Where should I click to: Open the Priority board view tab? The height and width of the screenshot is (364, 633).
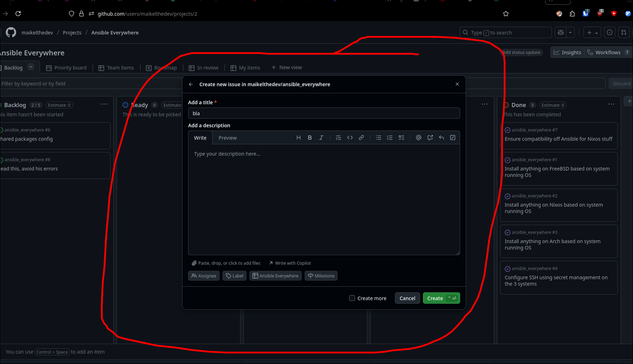(66, 67)
